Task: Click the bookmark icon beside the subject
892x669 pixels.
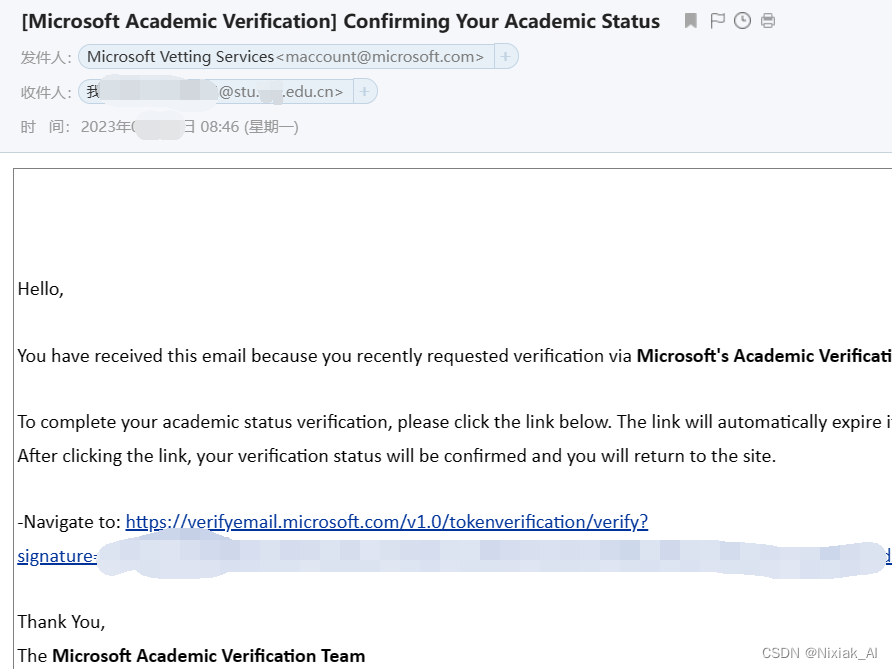Action: click(x=691, y=21)
